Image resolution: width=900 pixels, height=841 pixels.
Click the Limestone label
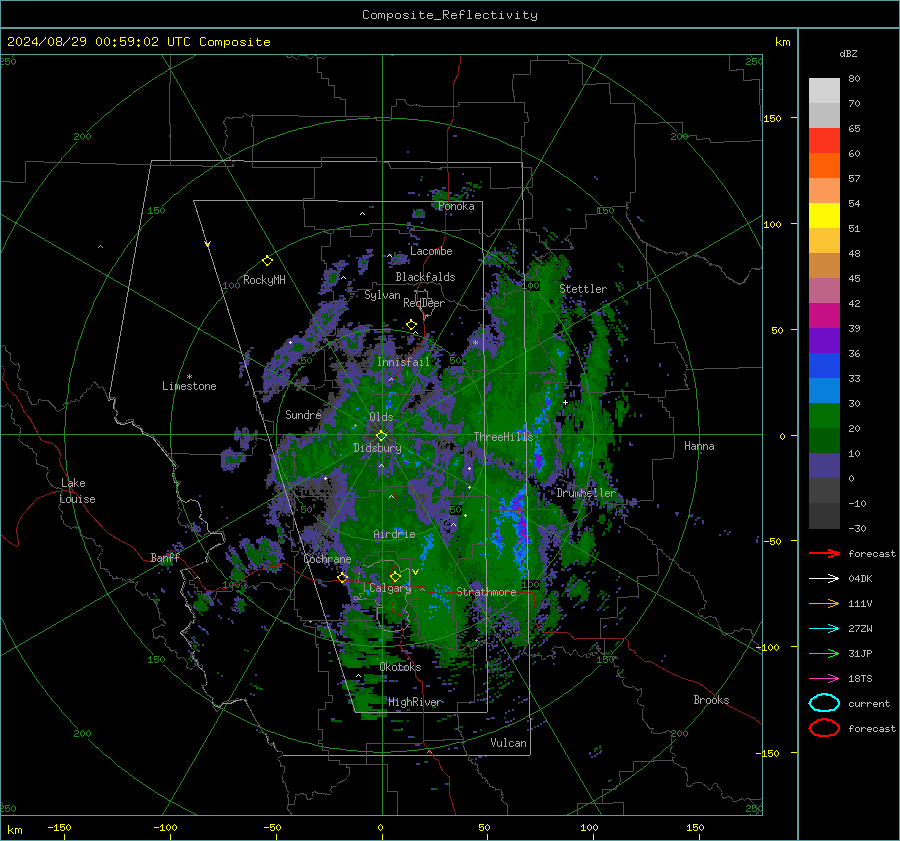(x=189, y=386)
